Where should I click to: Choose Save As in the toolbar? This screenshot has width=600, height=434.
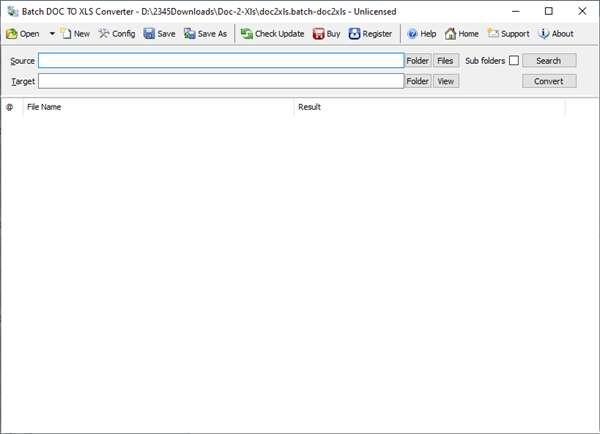(x=190, y=34)
